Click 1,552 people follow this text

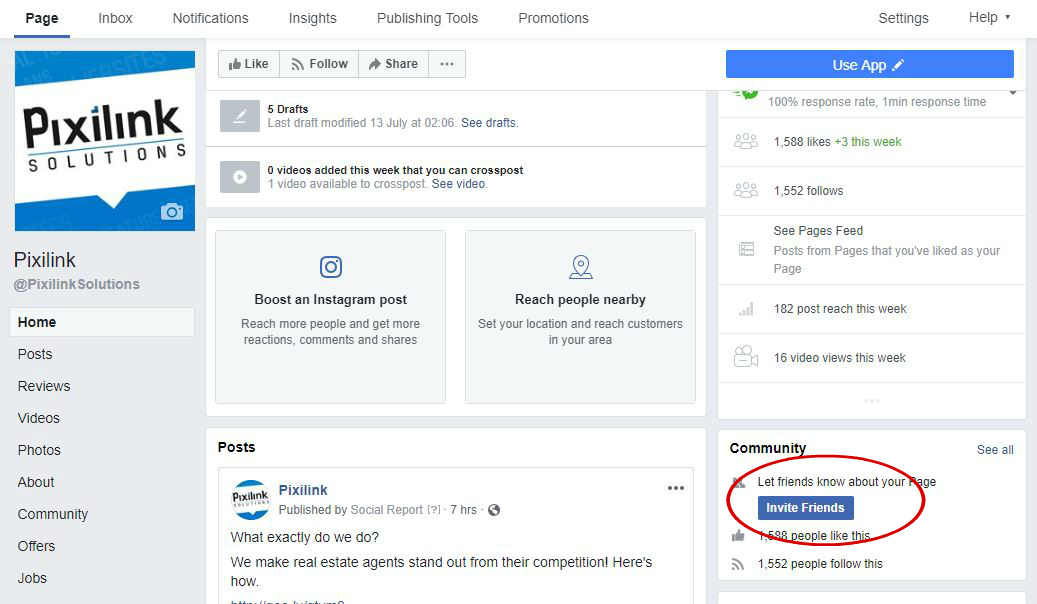[820, 564]
